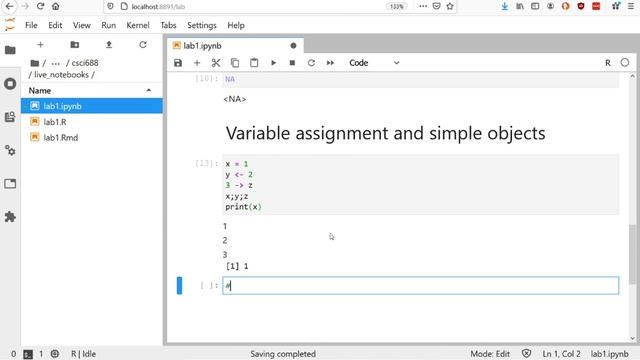Restart kernel and run all cells
The height and width of the screenshot is (360, 640).
tap(330, 63)
